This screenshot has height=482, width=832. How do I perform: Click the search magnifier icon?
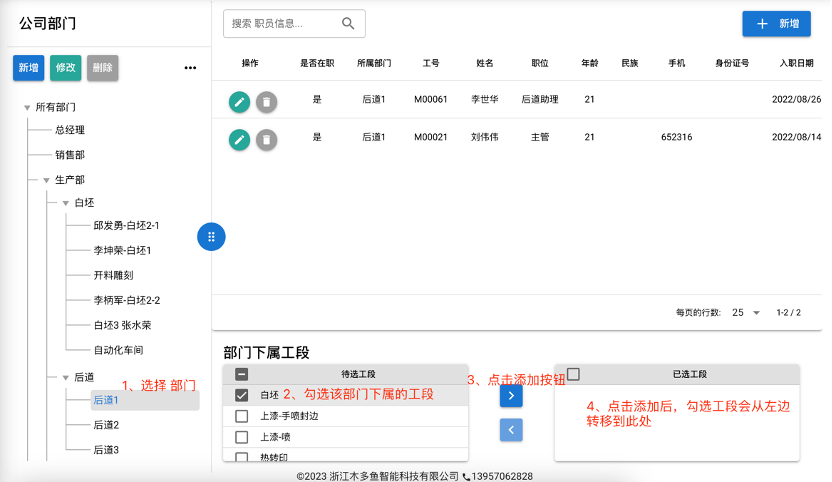(348, 23)
